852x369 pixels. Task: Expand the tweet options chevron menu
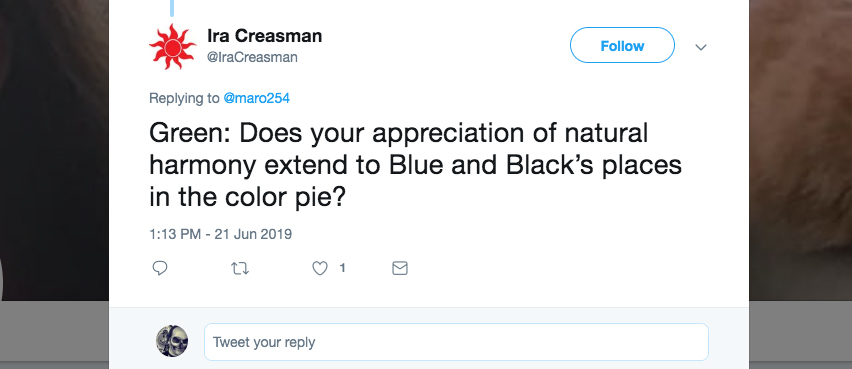click(x=701, y=47)
